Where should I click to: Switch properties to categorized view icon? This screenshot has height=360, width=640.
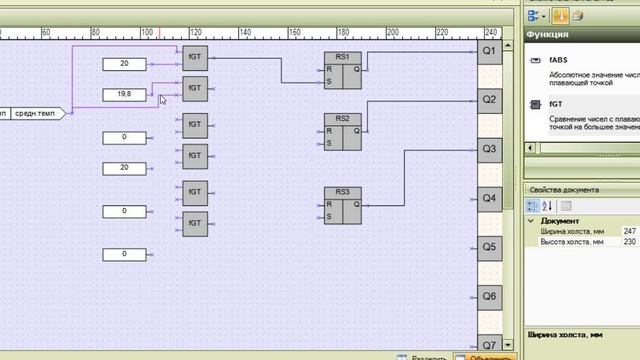point(532,206)
